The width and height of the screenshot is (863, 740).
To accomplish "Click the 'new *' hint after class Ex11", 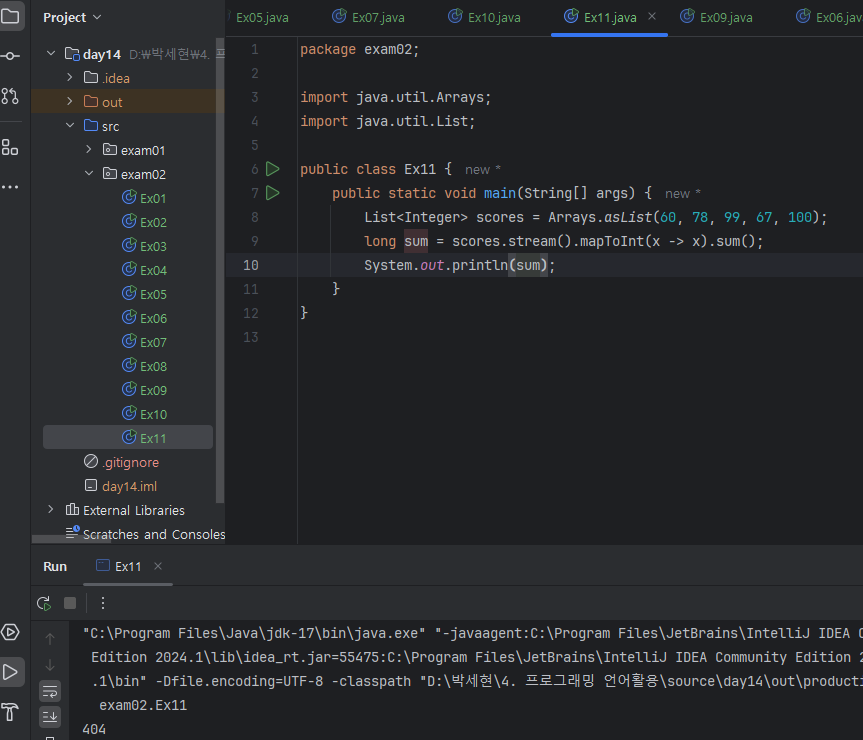I will point(483,169).
